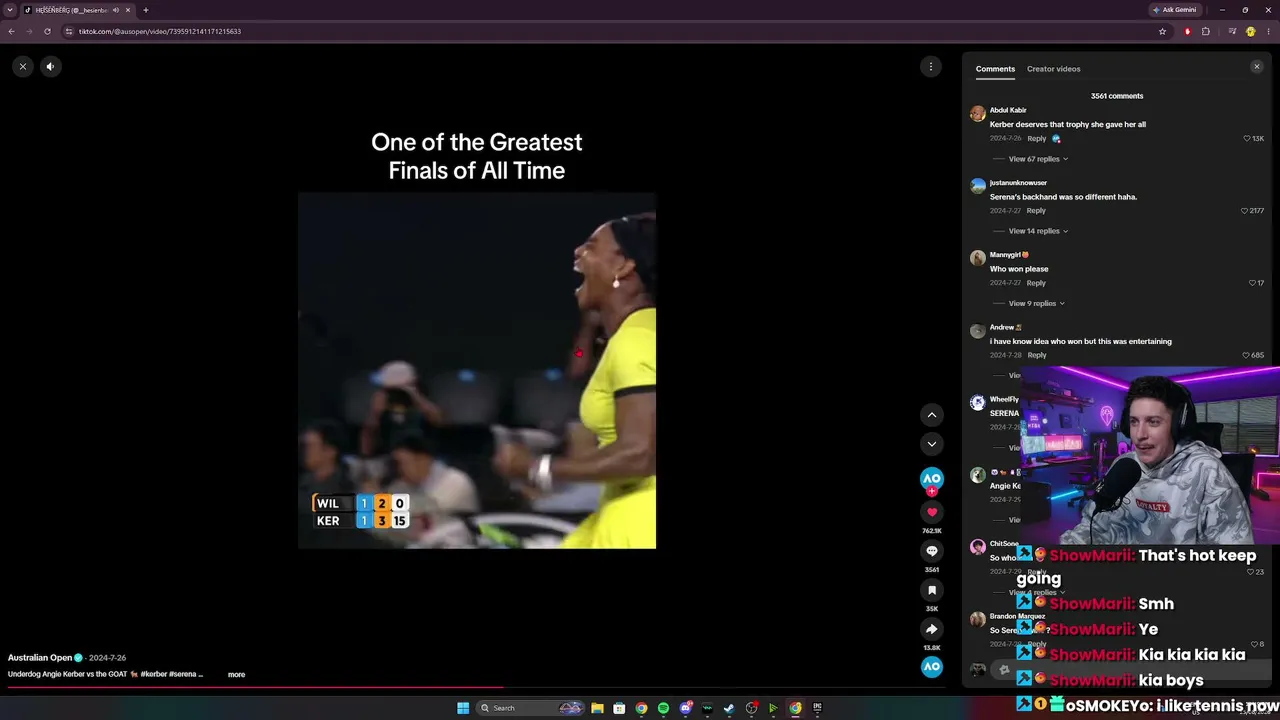Switch to the Comments tab
Viewport: 1280px width, 720px height.
[x=995, y=69]
